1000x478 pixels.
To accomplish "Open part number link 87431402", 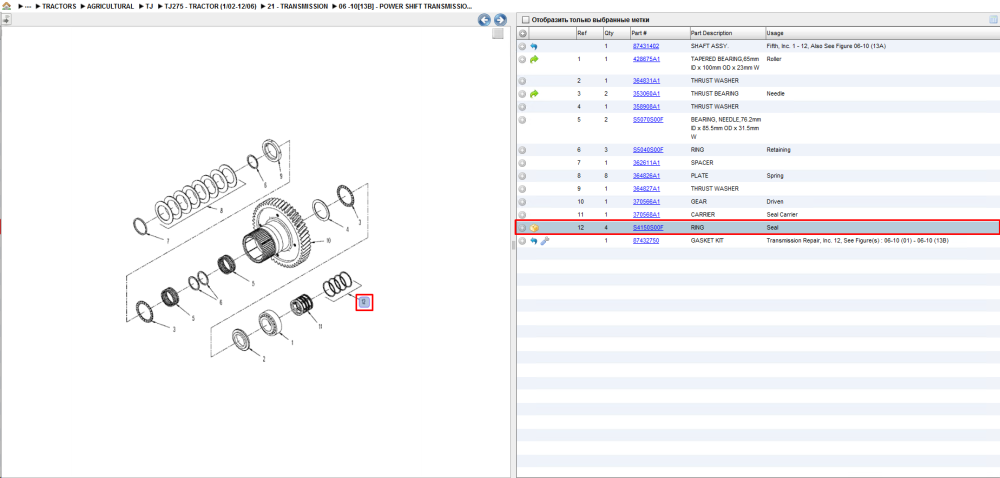I will [645, 46].
